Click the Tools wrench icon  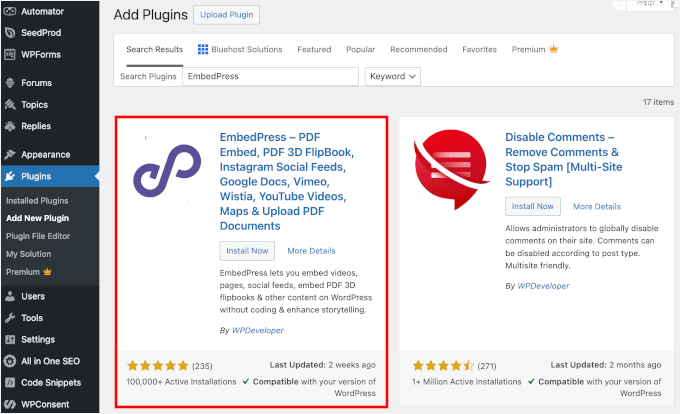point(10,318)
